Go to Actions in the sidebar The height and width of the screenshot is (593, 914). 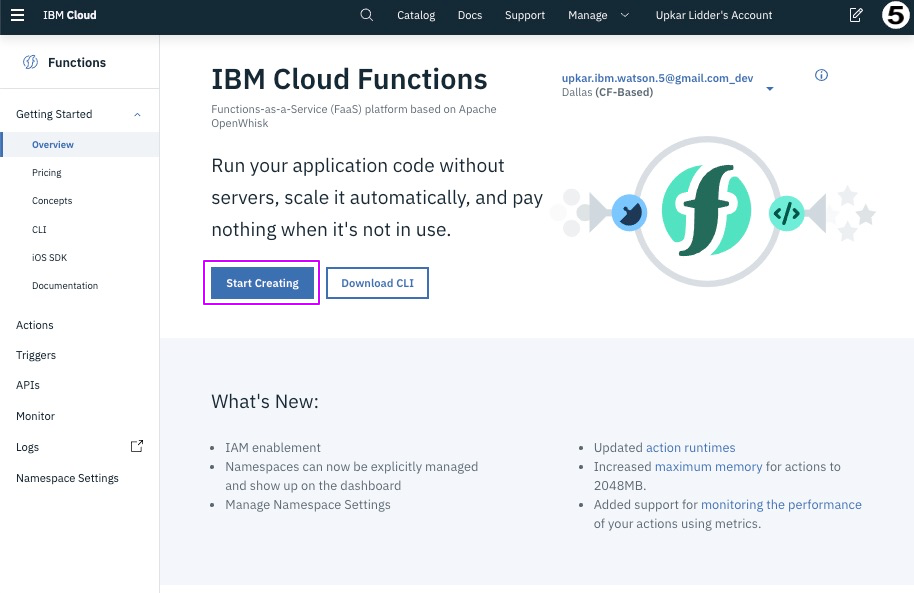(x=34, y=325)
